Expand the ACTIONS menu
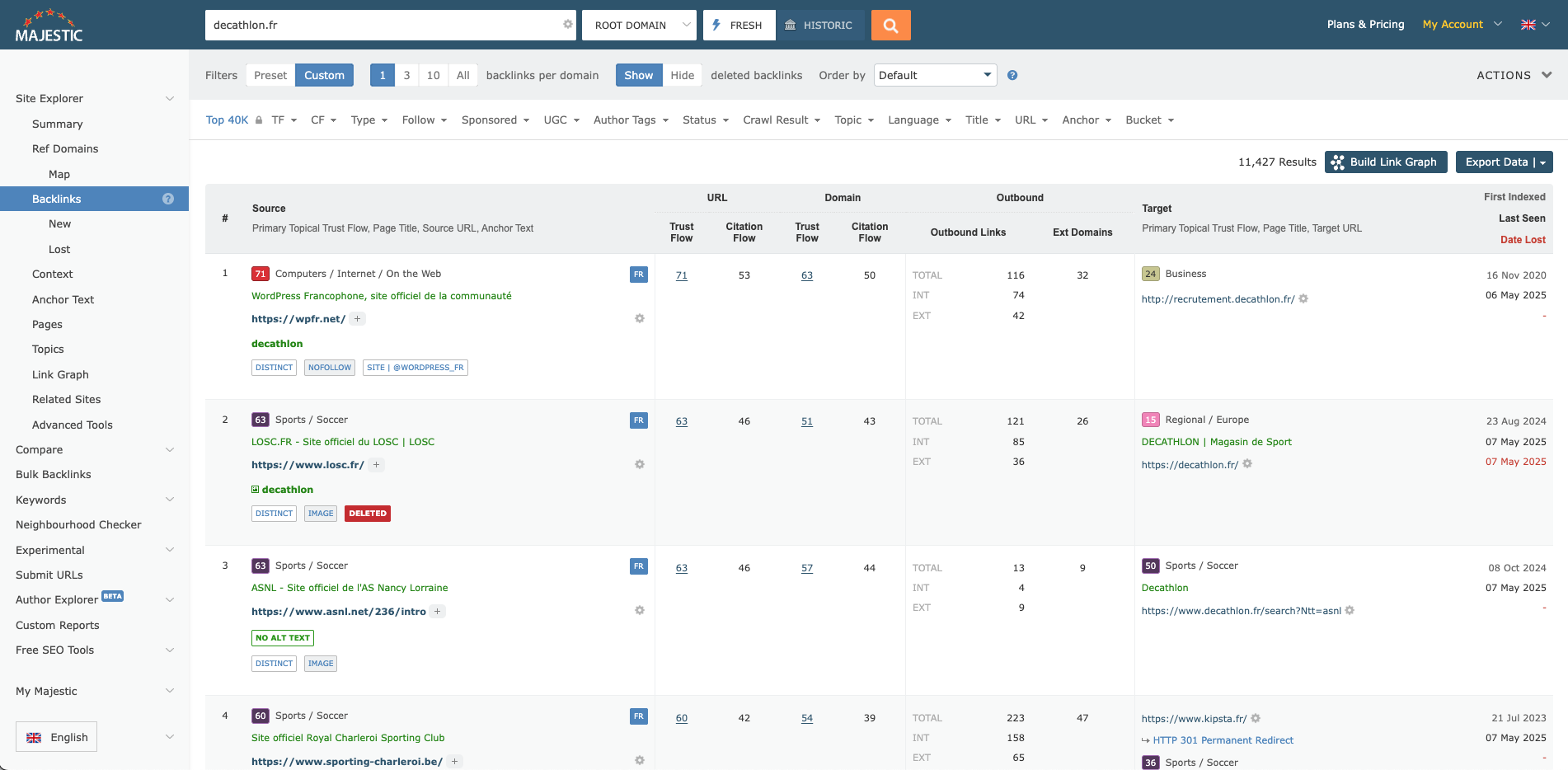1568x770 pixels. click(1514, 75)
